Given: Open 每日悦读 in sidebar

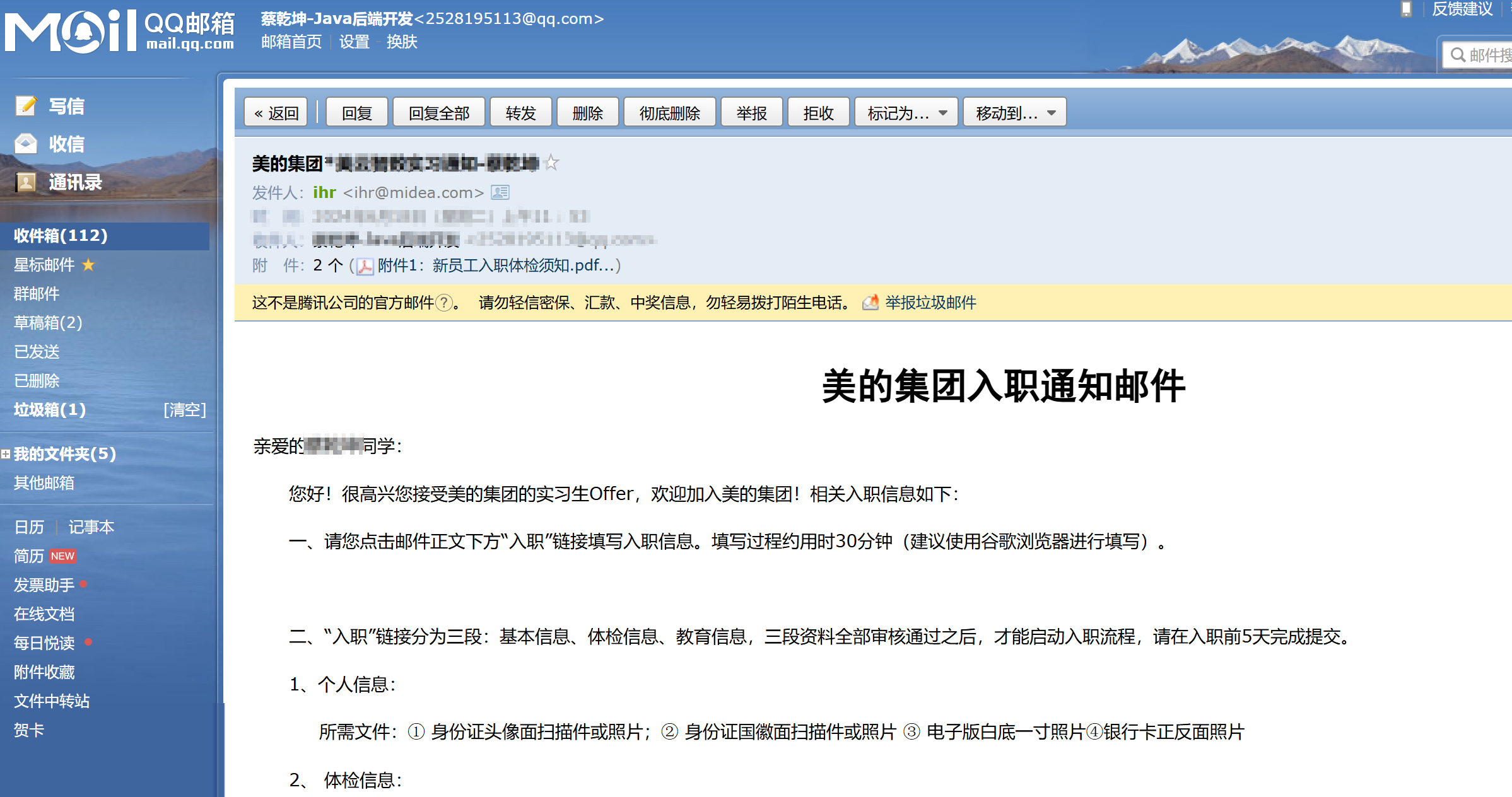Looking at the screenshot, I should [44, 643].
